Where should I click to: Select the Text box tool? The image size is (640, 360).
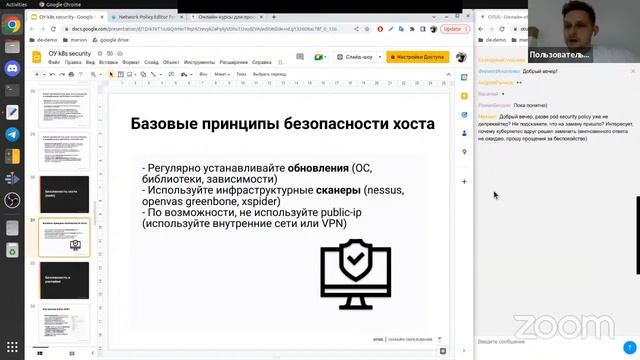point(121,74)
